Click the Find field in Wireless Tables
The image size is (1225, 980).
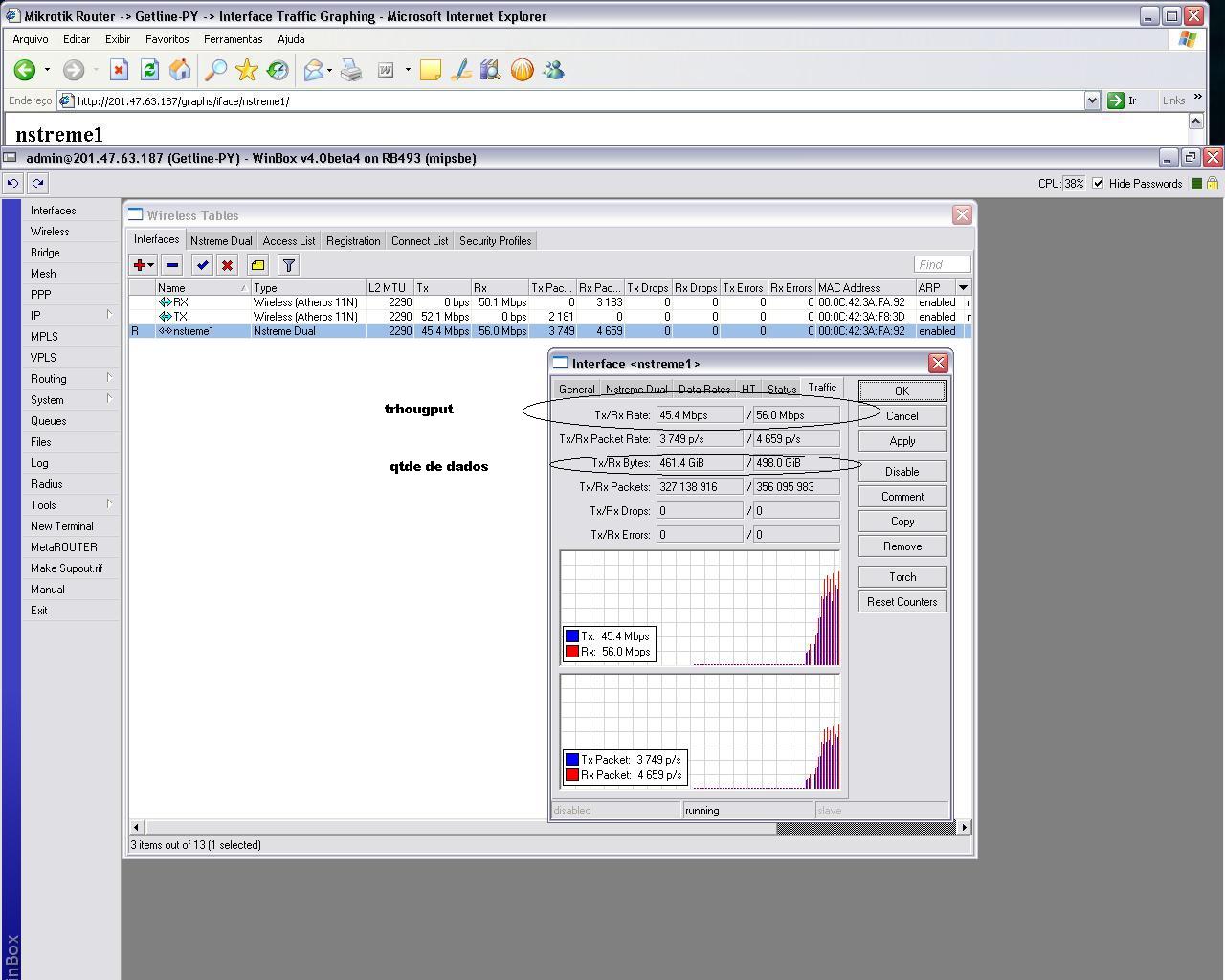942,264
